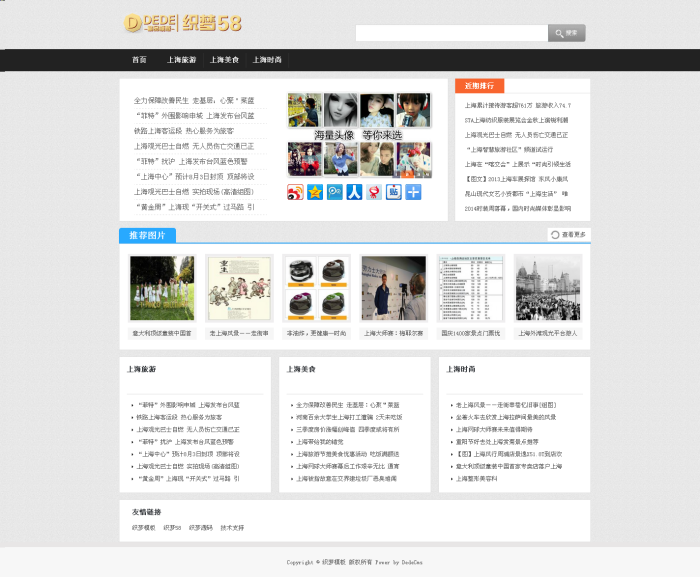Click the yellow star QZone share icon
Screen dimensions: 700x577
tap(315, 192)
